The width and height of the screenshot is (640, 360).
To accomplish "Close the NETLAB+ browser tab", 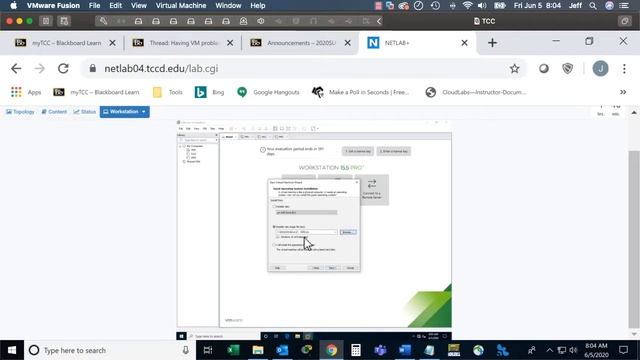I will (464, 43).
